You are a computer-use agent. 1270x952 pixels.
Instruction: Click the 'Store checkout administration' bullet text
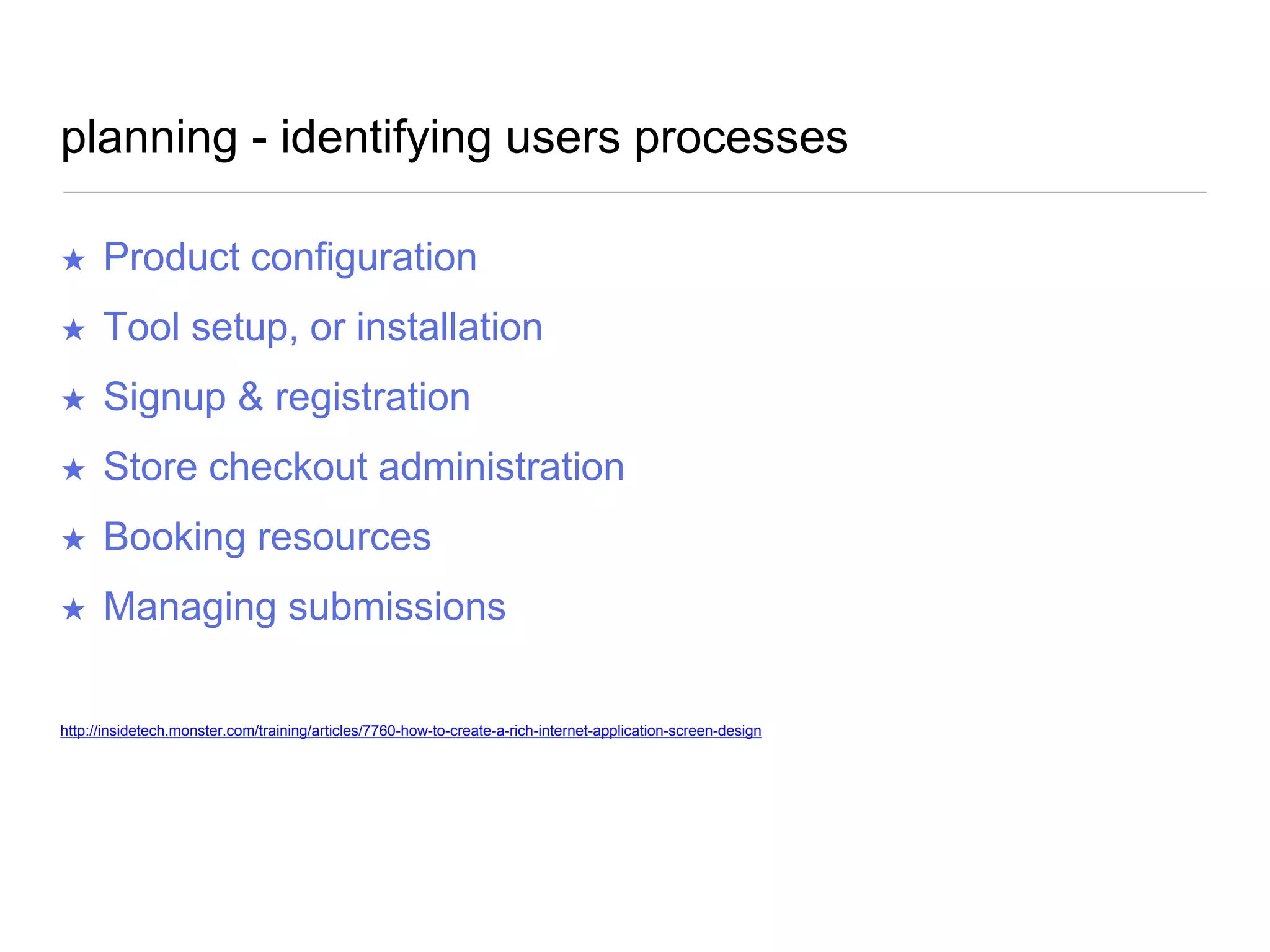pyautogui.click(x=364, y=467)
